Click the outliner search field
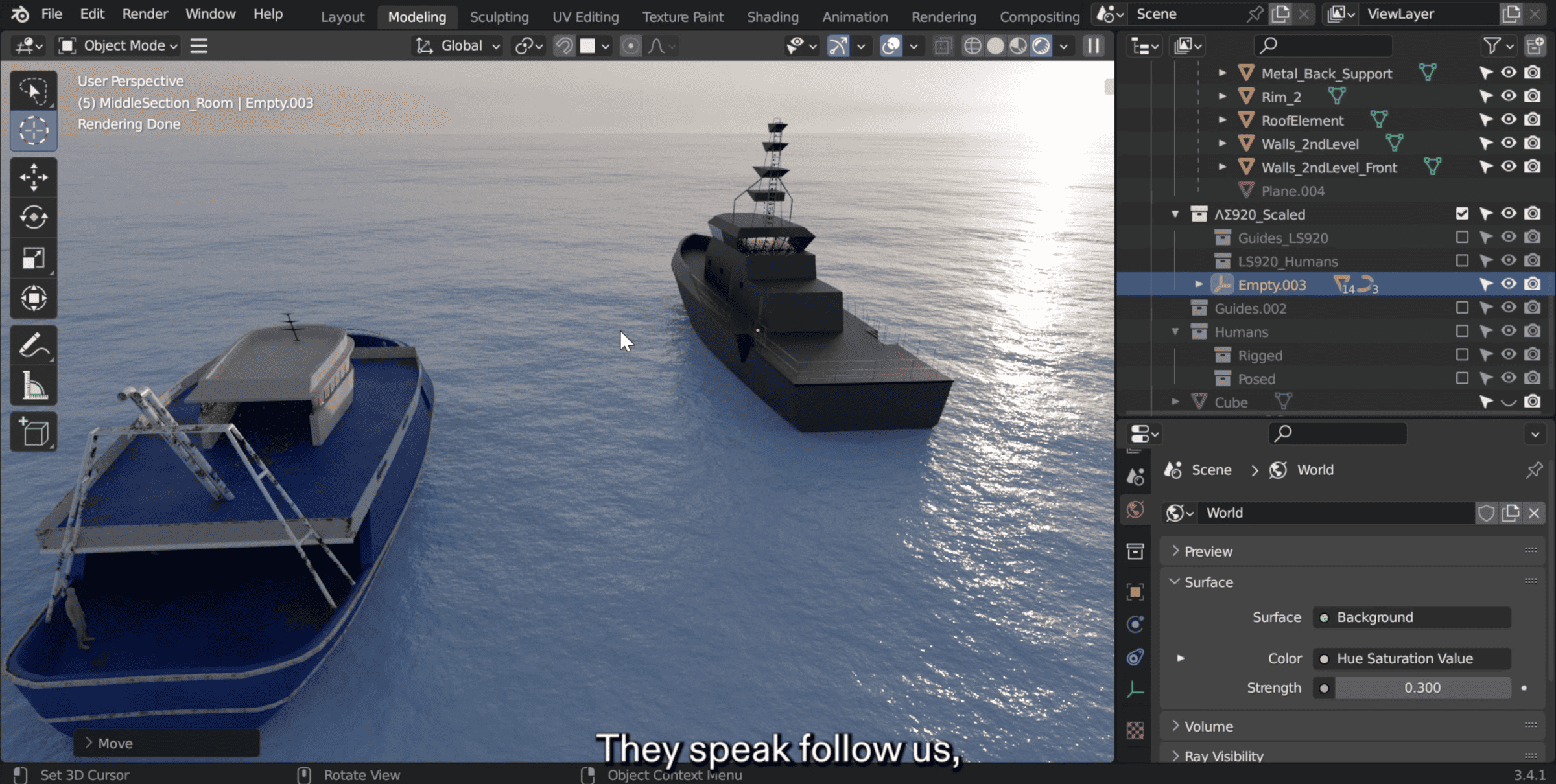 tap(1326, 45)
